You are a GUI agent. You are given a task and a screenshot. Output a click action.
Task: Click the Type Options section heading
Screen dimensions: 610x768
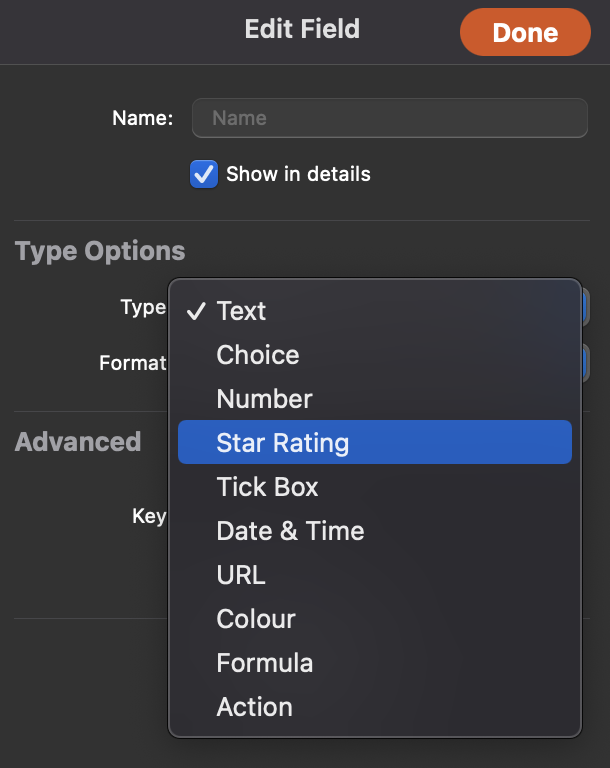[x=100, y=251]
